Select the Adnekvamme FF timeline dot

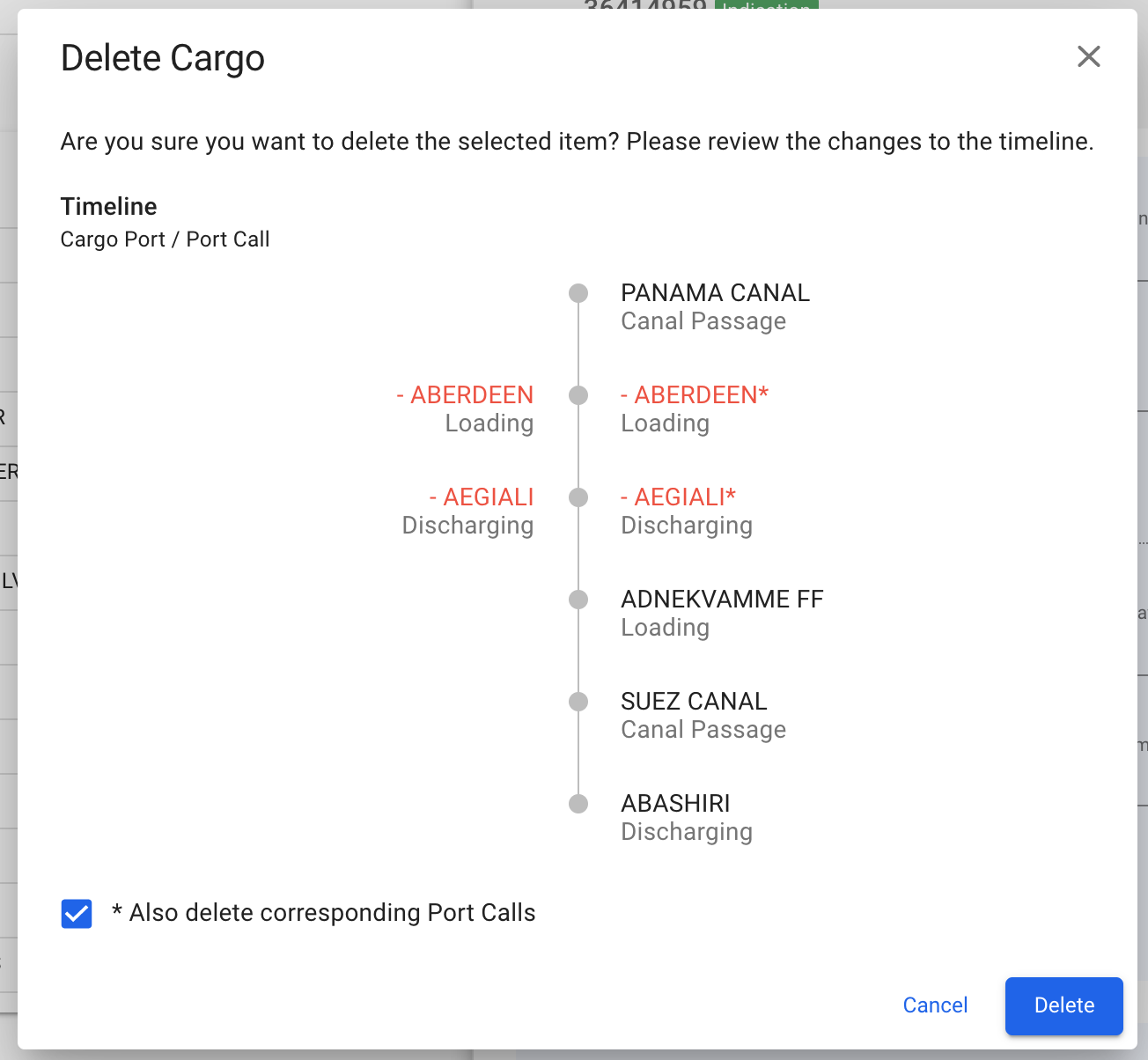(x=578, y=600)
